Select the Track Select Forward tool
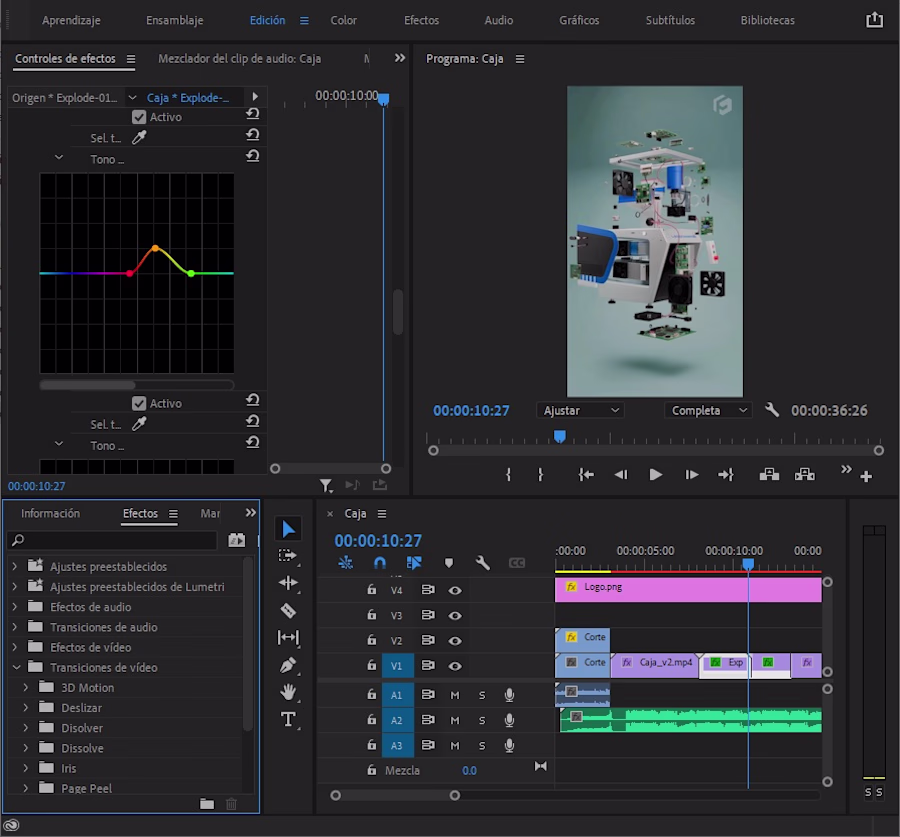This screenshot has height=837, width=900. click(288, 556)
